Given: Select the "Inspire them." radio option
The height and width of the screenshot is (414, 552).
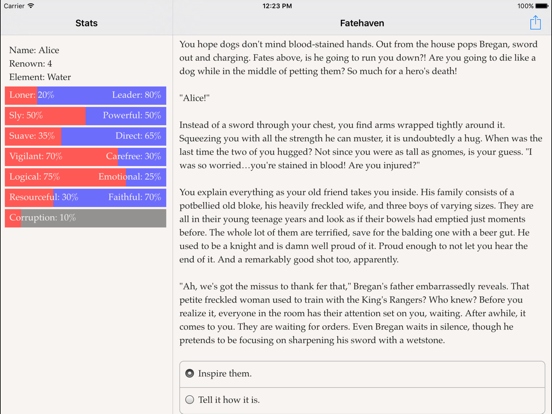Looking at the screenshot, I should (x=362, y=374).
